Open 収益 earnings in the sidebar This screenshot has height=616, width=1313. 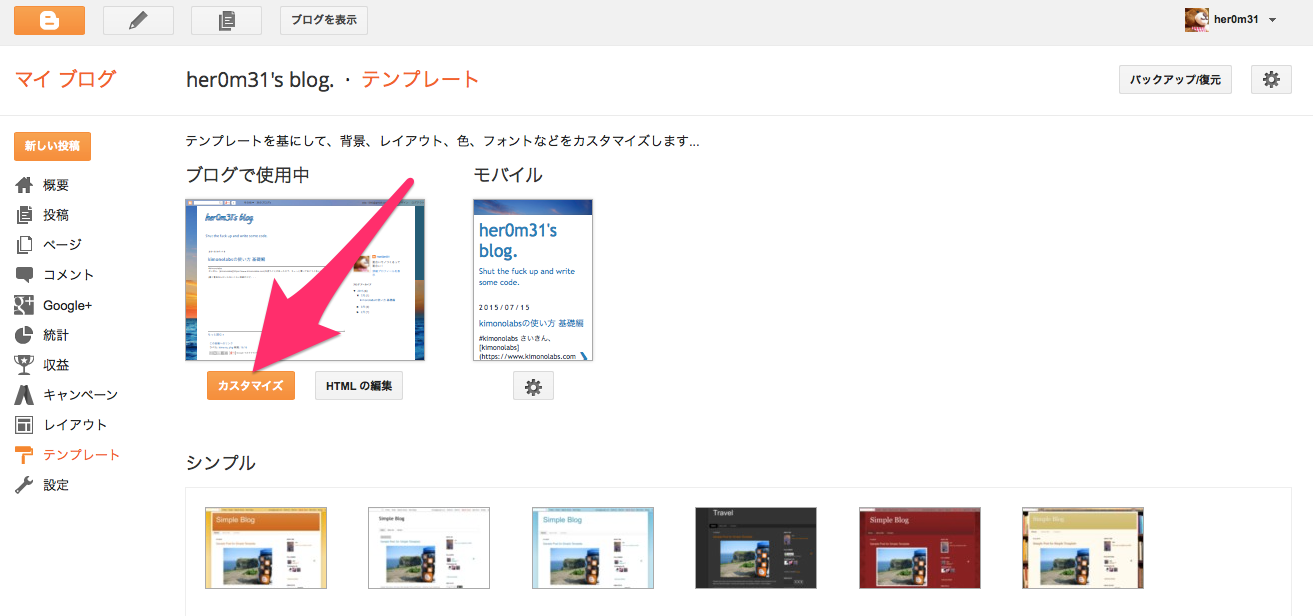tap(56, 365)
